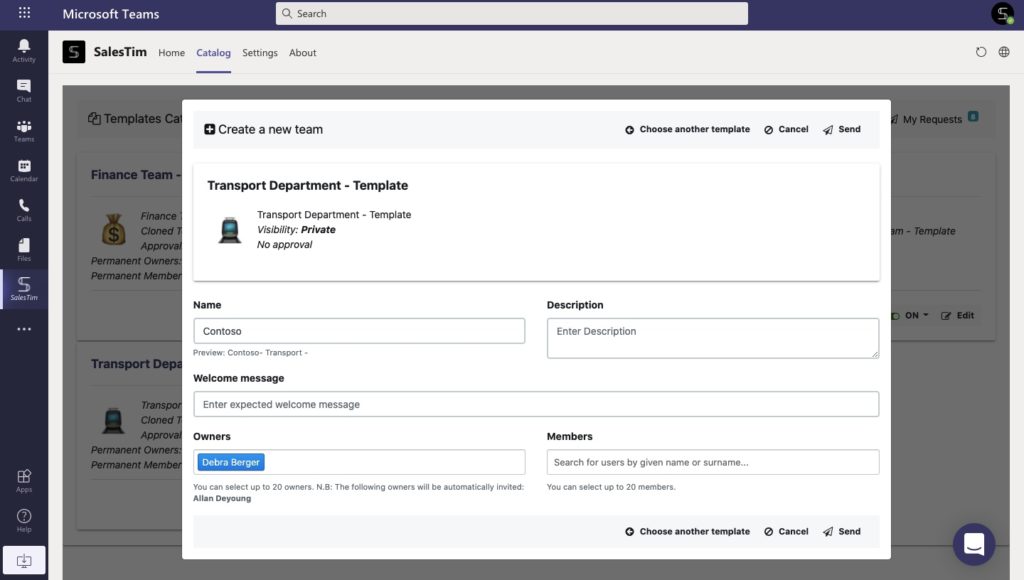This screenshot has width=1024, height=580.
Task: Click the Create a new team heading
Action: coord(263,129)
